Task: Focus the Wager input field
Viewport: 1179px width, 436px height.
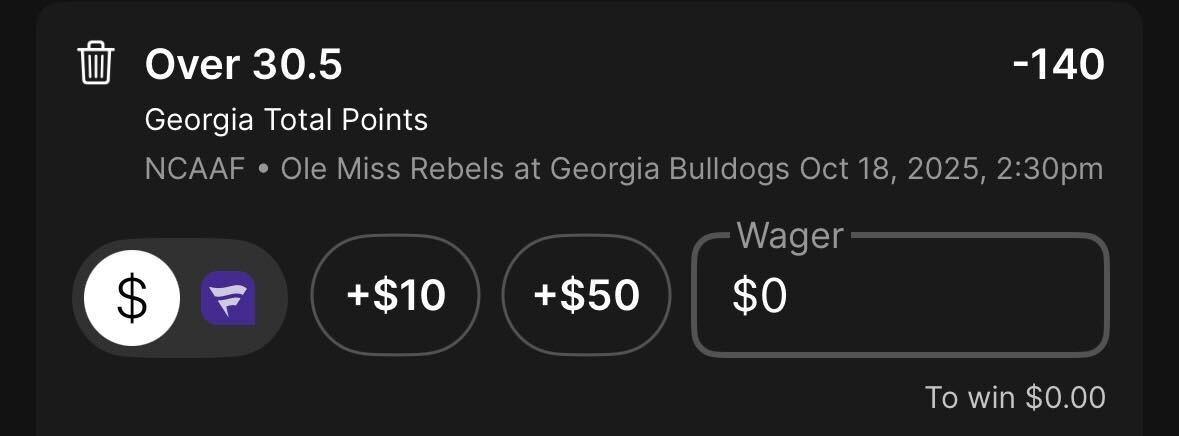Action: click(900, 296)
